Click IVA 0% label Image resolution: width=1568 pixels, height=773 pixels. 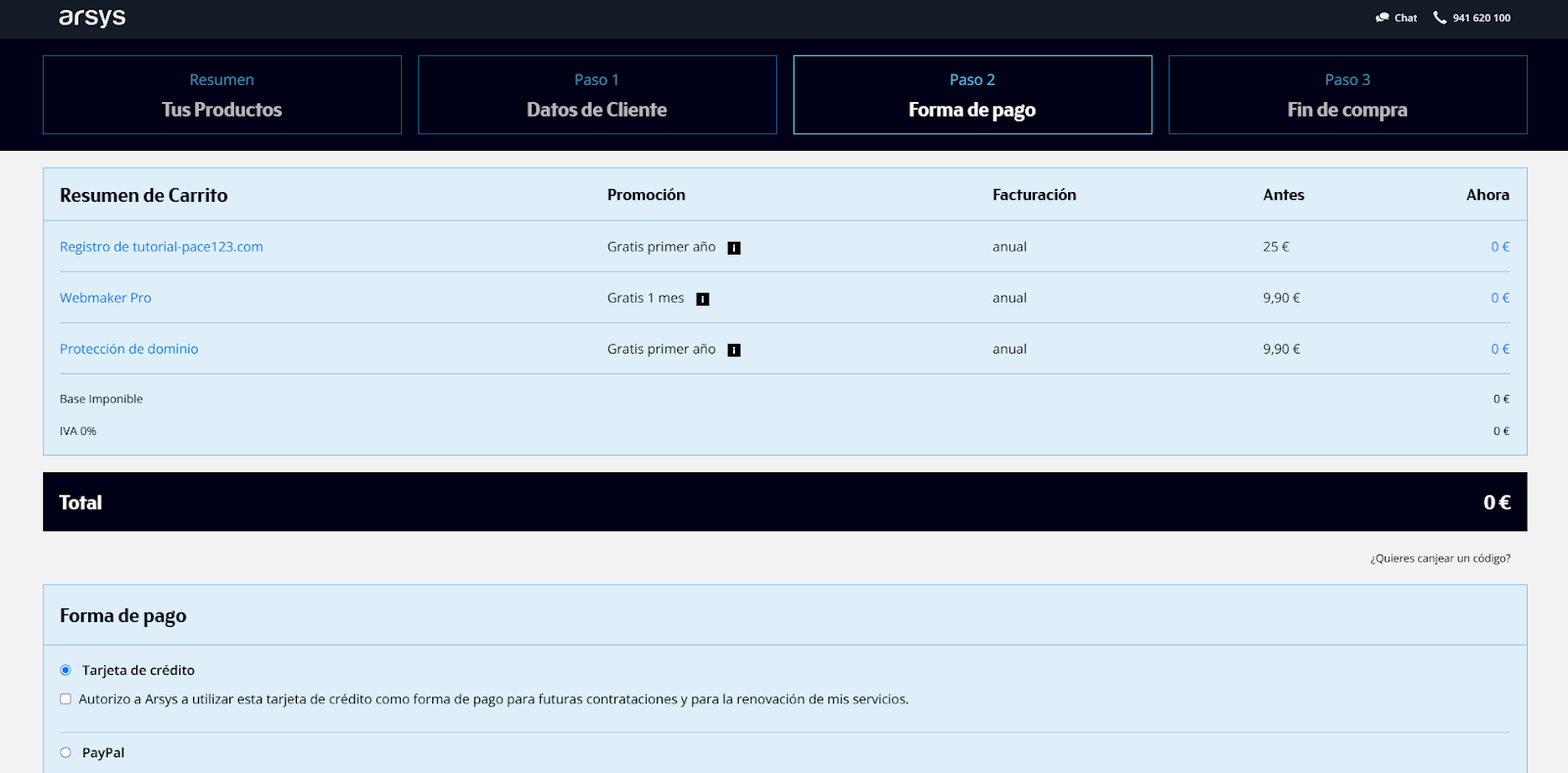(78, 431)
